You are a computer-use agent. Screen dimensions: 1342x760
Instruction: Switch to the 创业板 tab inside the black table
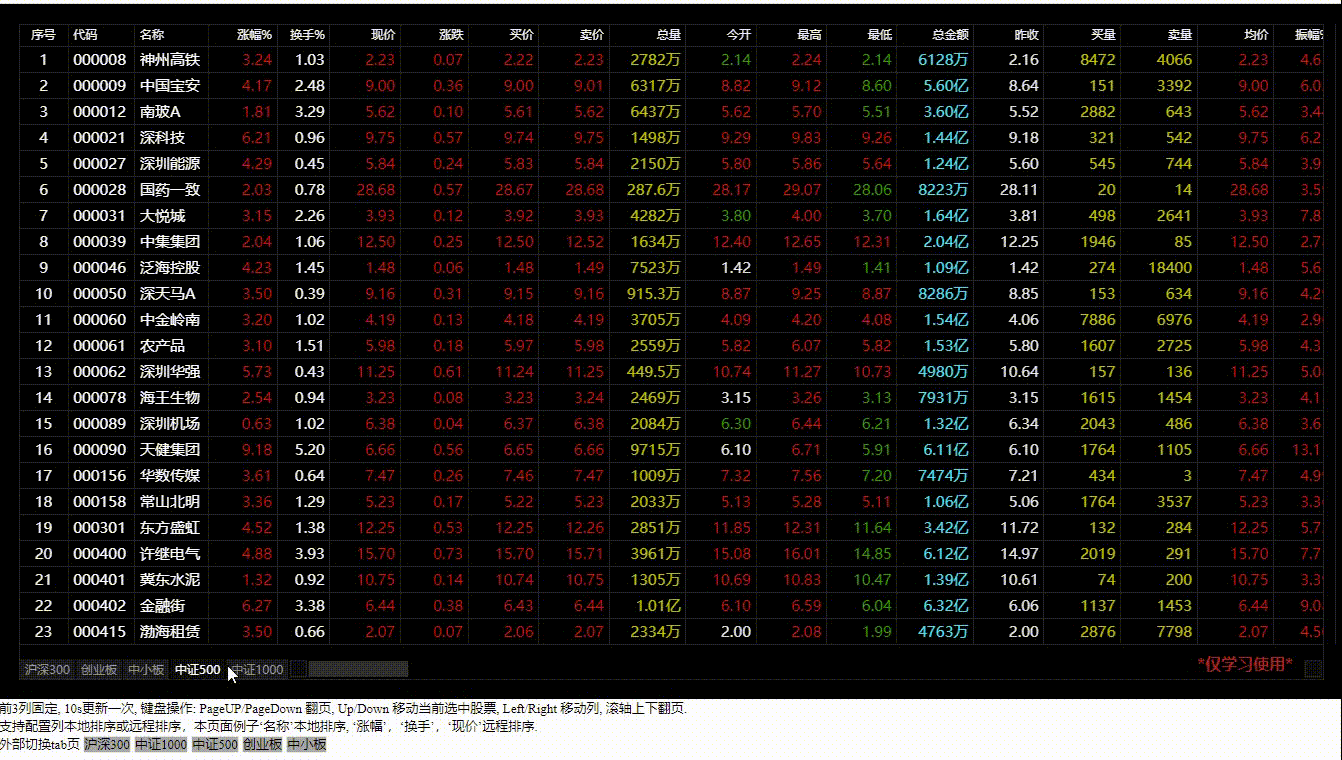point(99,670)
